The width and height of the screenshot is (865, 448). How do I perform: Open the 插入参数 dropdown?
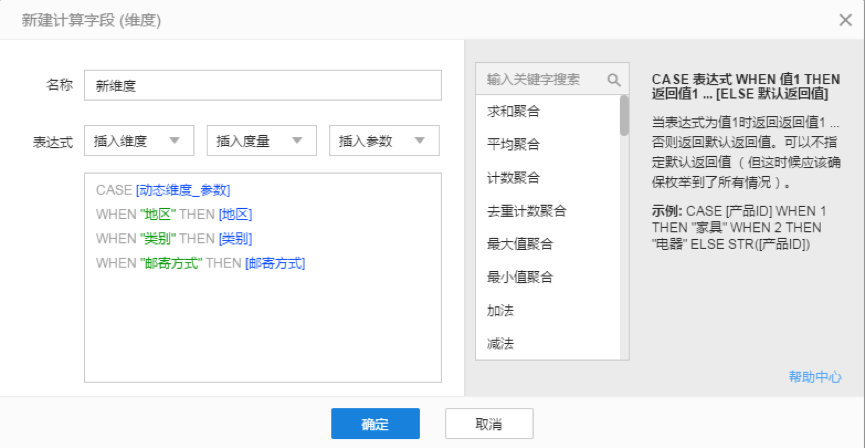(383, 141)
